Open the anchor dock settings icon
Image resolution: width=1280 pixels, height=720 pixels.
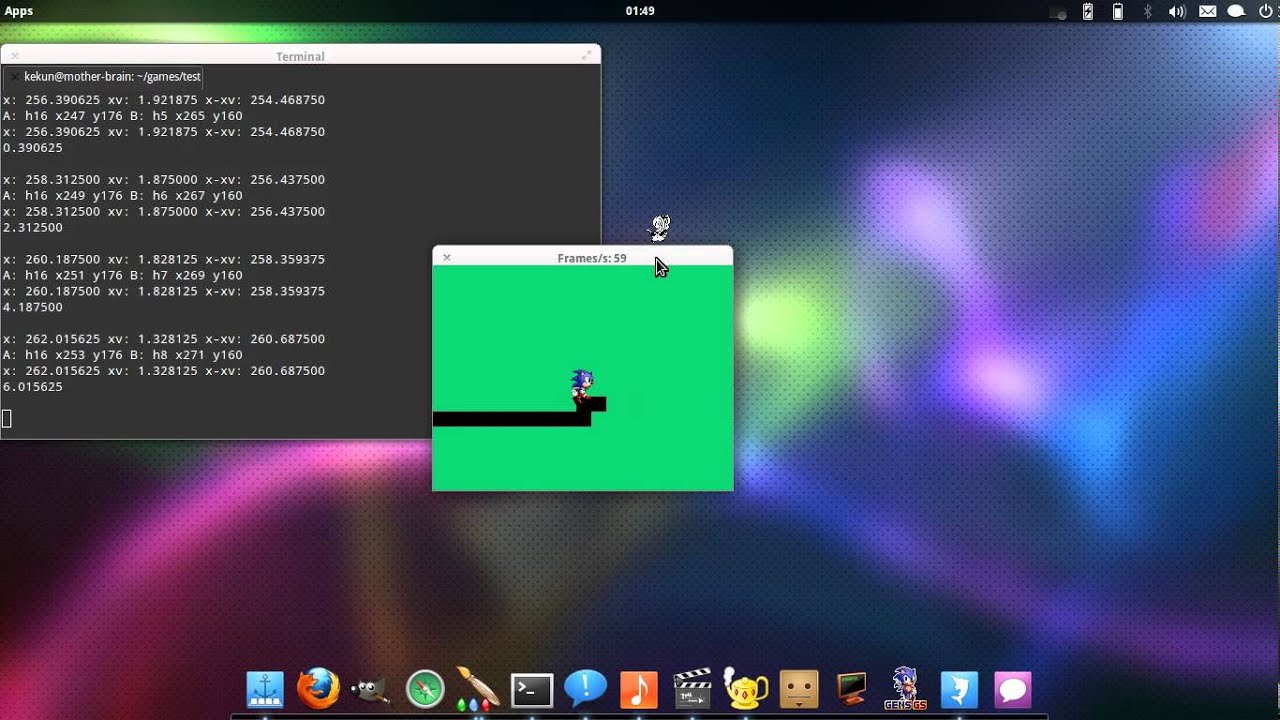[x=265, y=689]
